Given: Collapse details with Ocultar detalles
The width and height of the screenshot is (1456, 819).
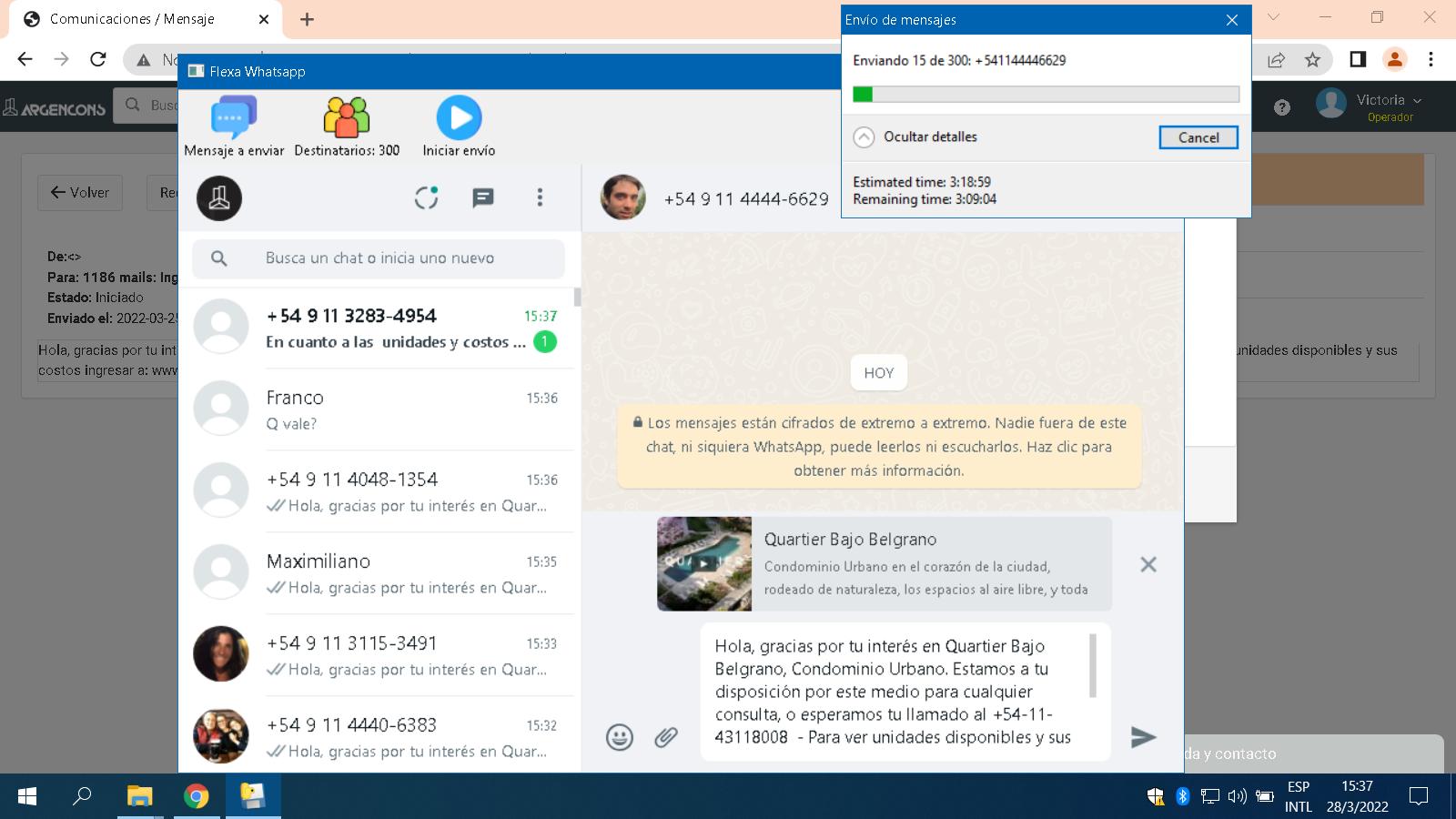Looking at the screenshot, I should (915, 137).
